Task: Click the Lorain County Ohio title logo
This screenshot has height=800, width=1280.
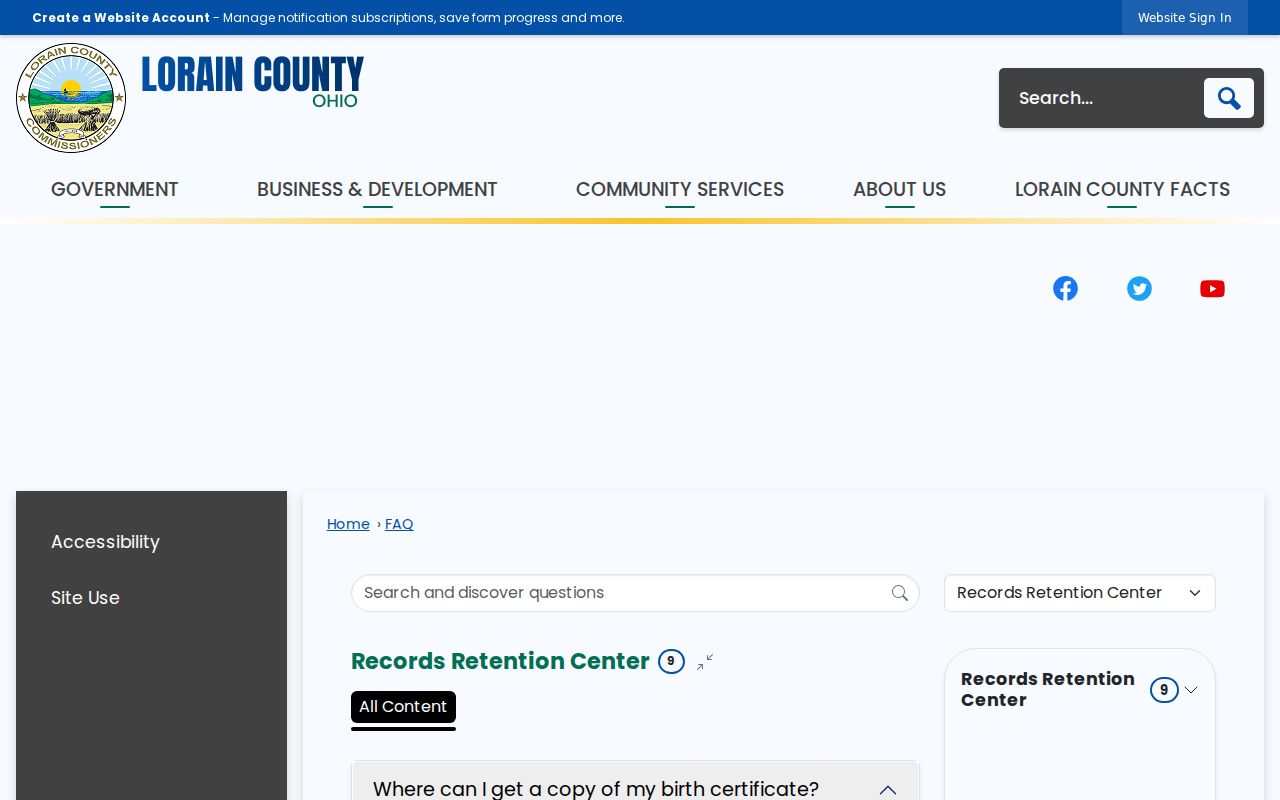Action: click(252, 82)
